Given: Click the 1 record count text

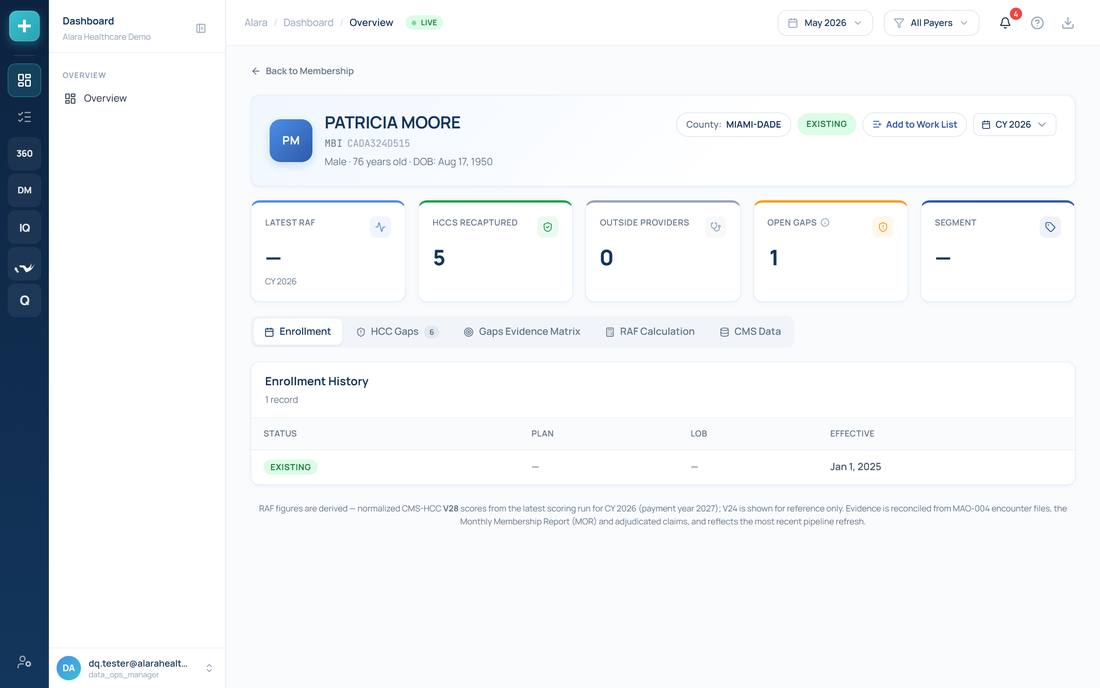Looking at the screenshot, I should (281, 400).
